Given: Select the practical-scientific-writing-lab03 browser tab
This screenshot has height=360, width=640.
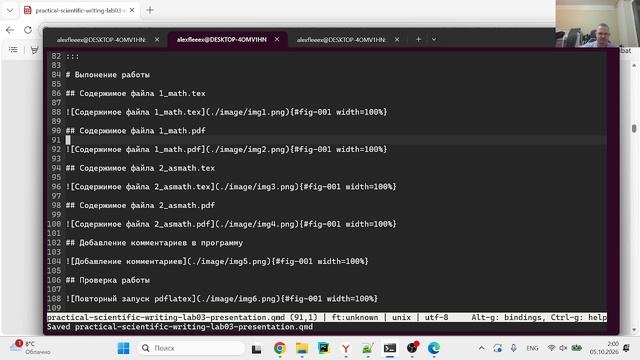Looking at the screenshot, I should (79, 10).
